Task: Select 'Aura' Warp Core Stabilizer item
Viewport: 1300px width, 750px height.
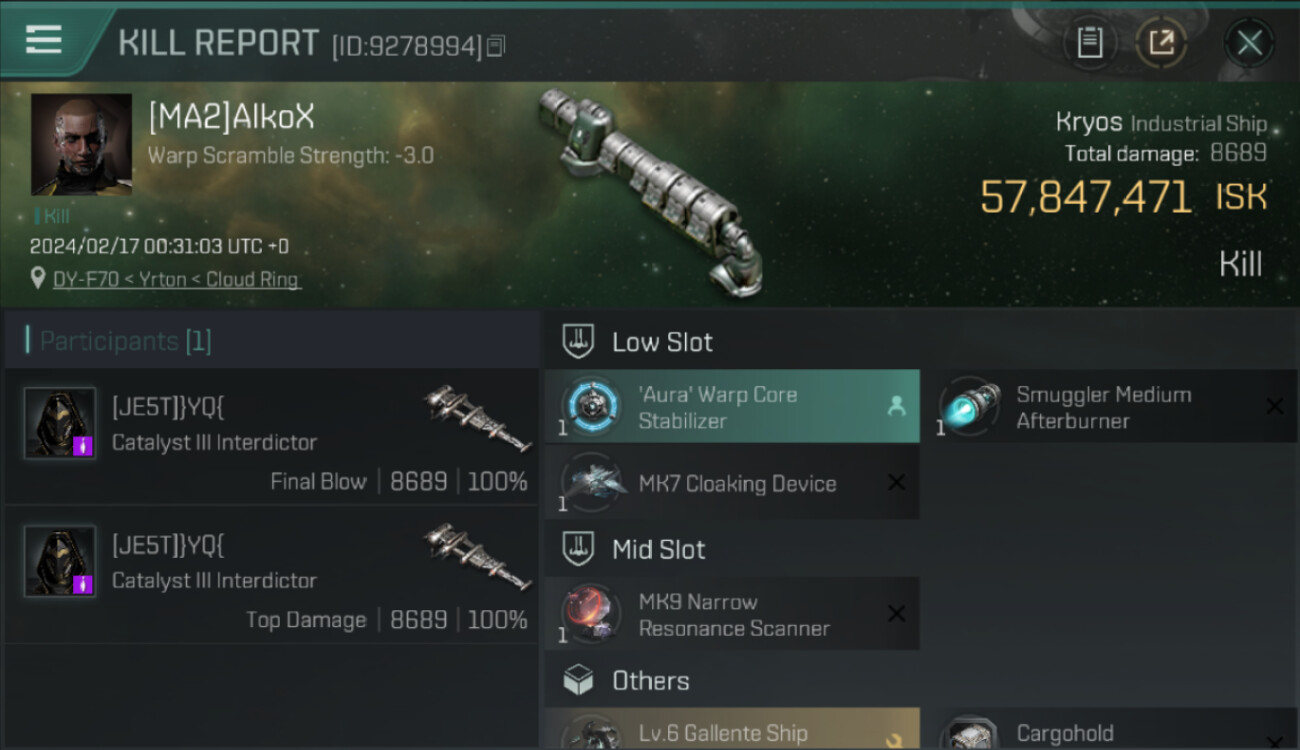Action: tap(732, 407)
